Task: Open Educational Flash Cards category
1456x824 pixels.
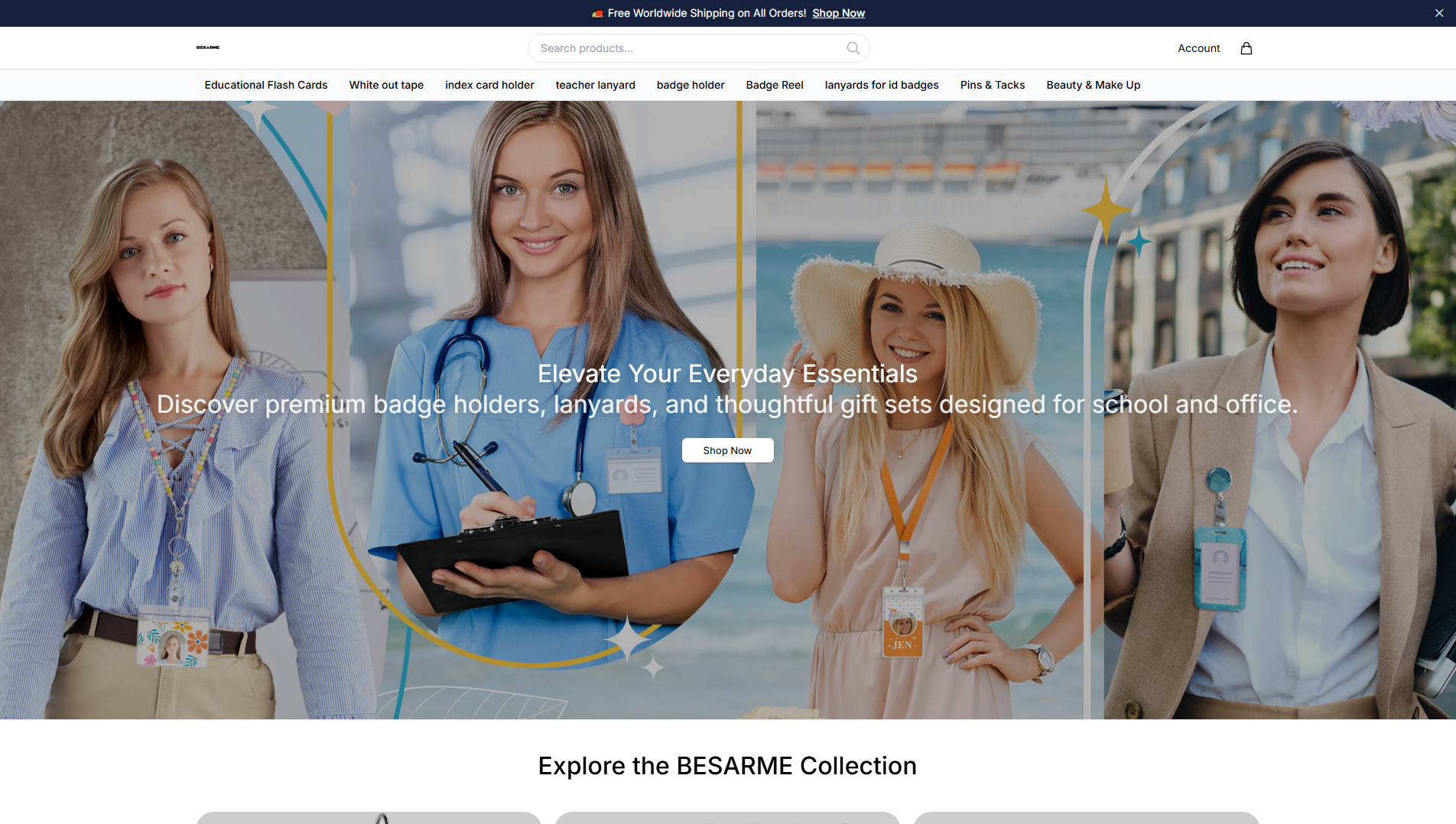Action: click(266, 85)
